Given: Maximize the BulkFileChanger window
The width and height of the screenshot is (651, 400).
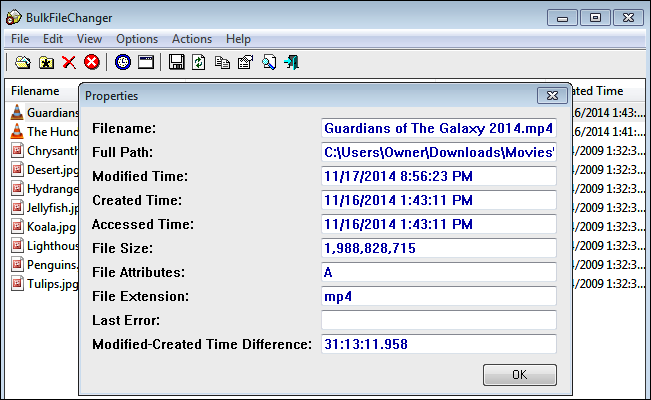Looking at the screenshot, I should [x=595, y=17].
